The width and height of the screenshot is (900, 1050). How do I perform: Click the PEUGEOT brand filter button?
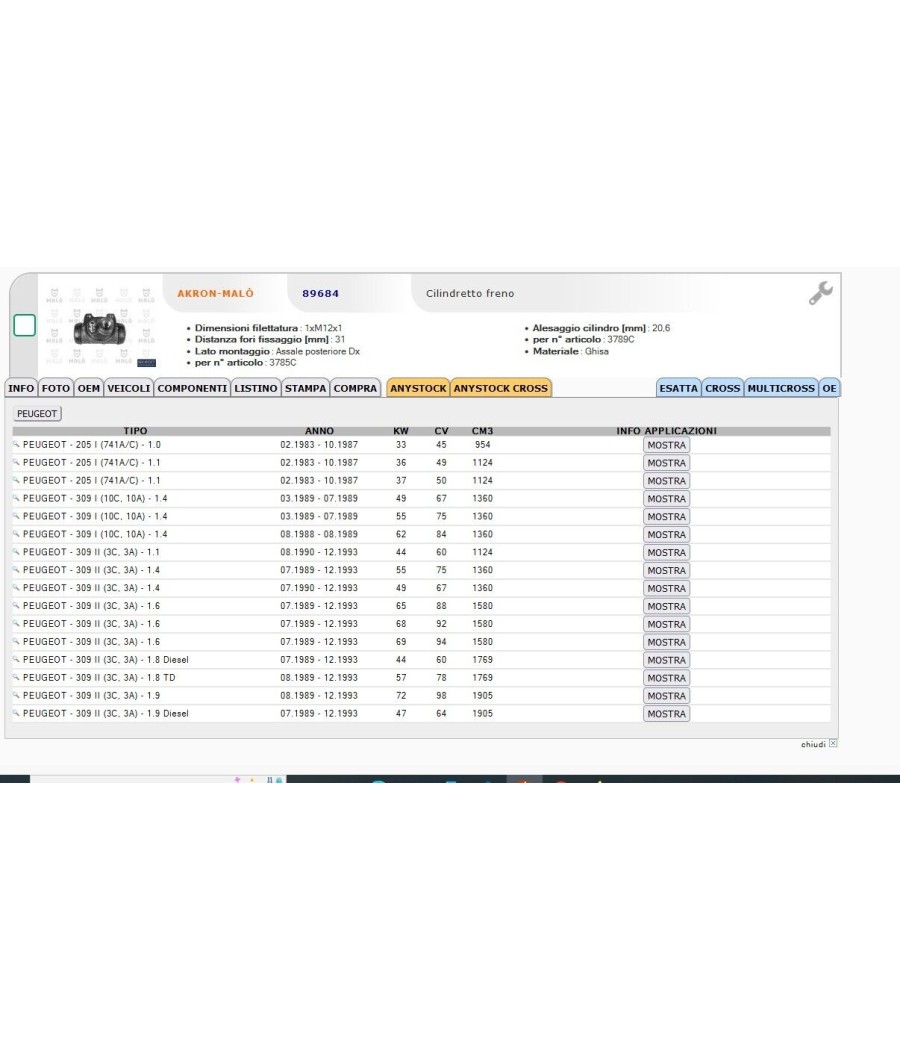point(37,414)
